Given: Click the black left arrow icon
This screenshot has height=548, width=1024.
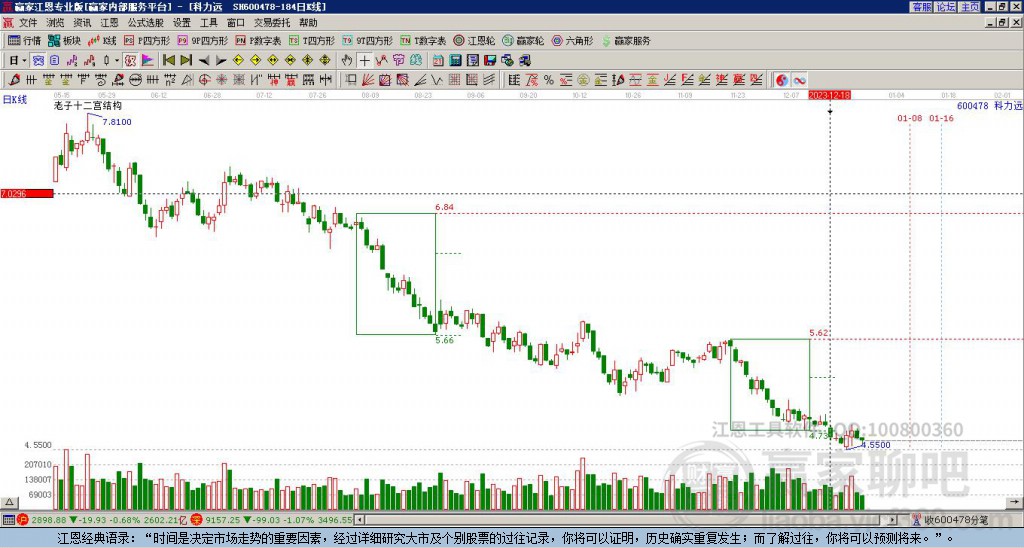Looking at the screenshot, I should pyautogui.click(x=204, y=61).
